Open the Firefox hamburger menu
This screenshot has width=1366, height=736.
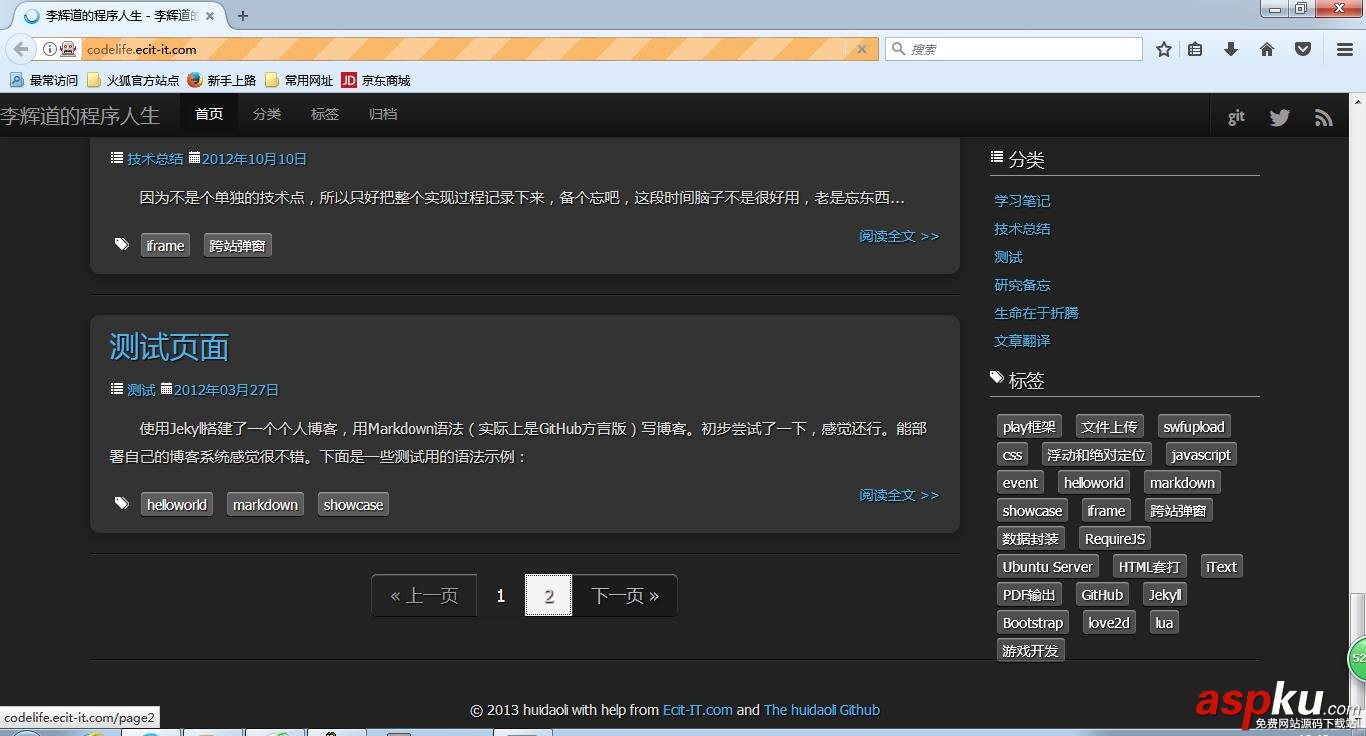[x=1343, y=48]
